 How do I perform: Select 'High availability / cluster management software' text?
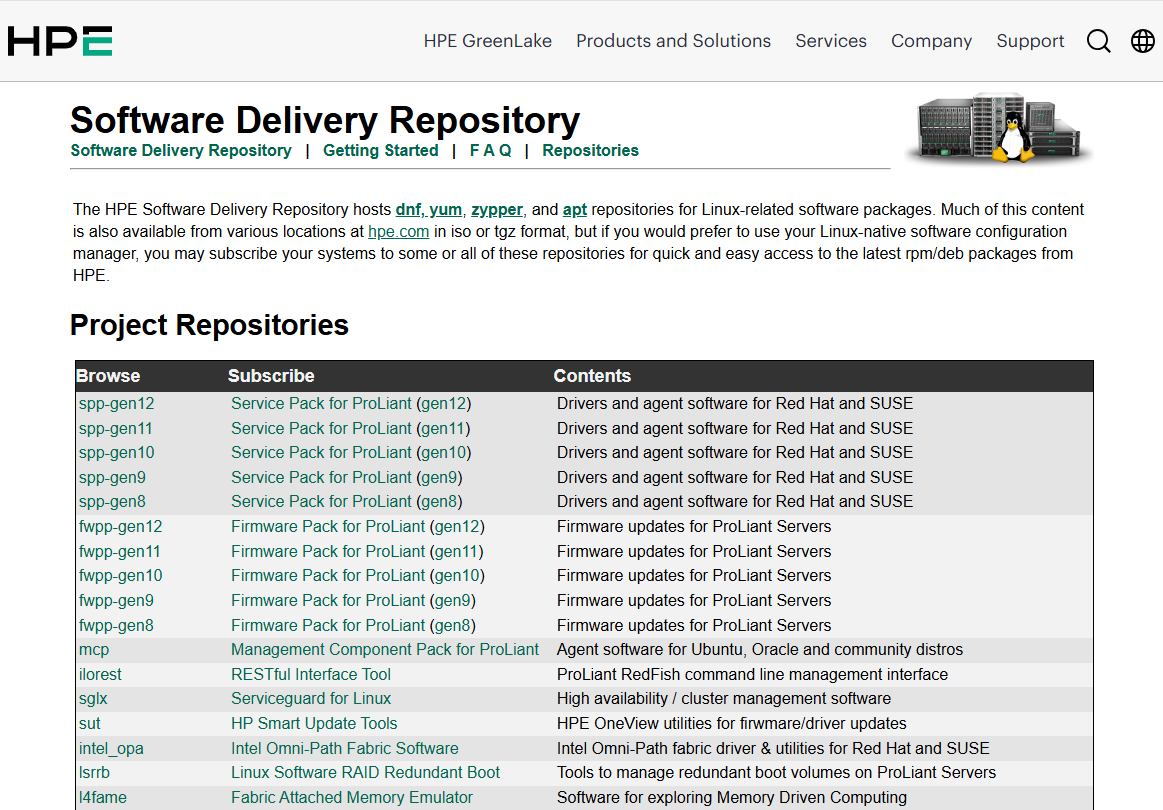pos(724,699)
